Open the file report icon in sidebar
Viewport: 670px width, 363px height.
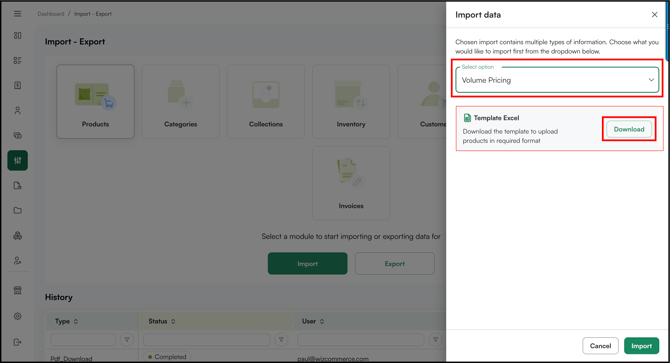[x=18, y=185]
